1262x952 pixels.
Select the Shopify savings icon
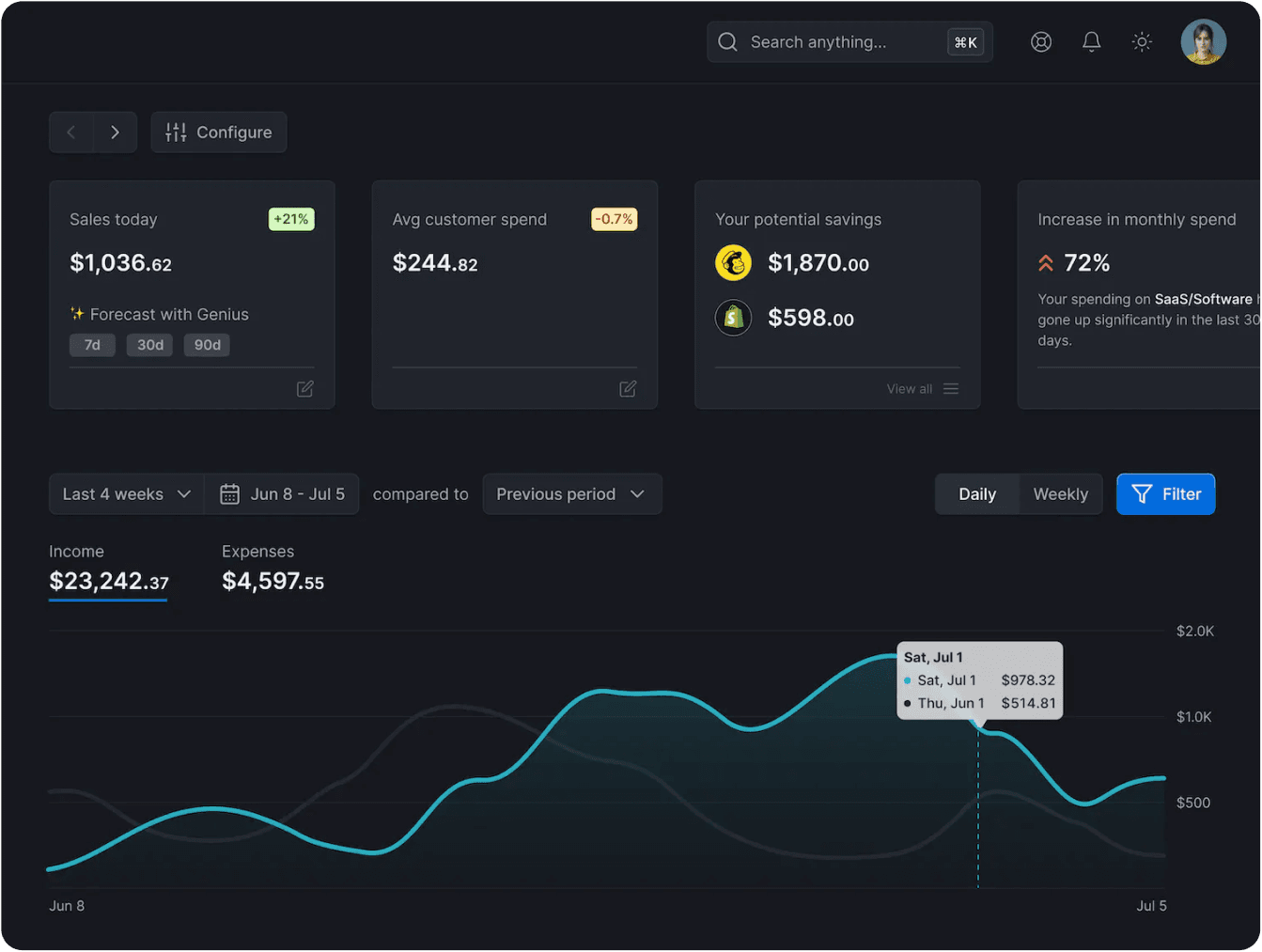[733, 318]
